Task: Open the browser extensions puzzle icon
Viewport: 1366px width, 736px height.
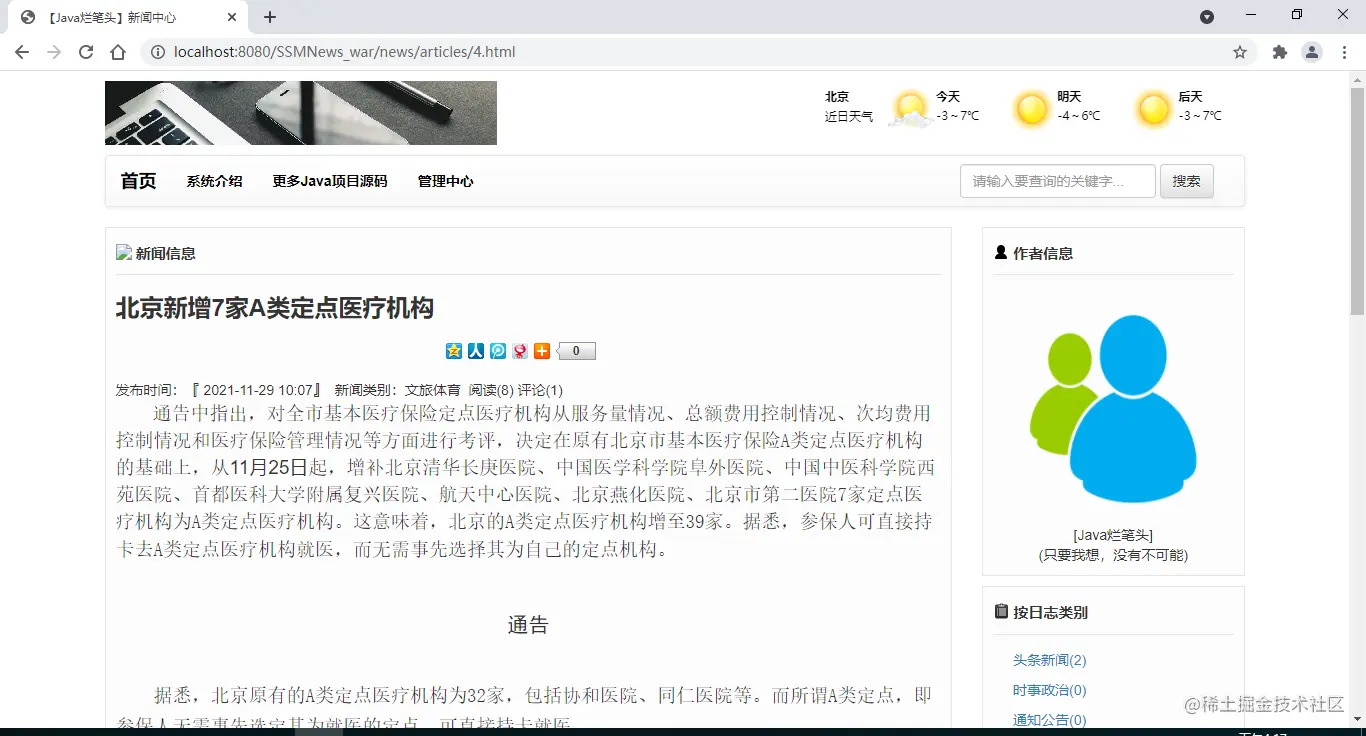Action: [1279, 51]
